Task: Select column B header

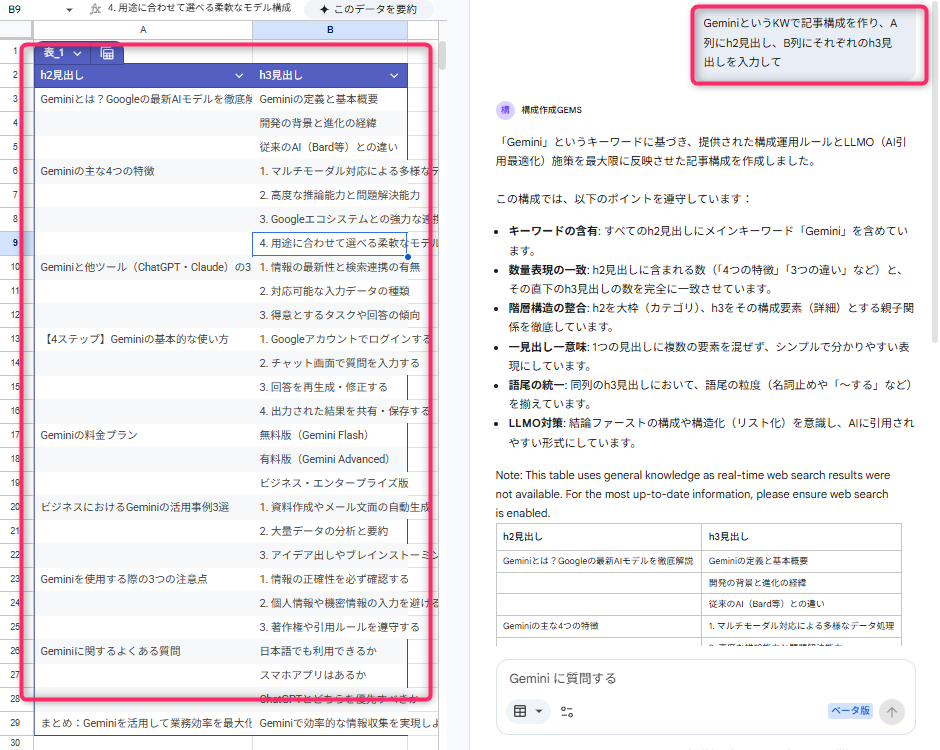Action: coord(330,30)
